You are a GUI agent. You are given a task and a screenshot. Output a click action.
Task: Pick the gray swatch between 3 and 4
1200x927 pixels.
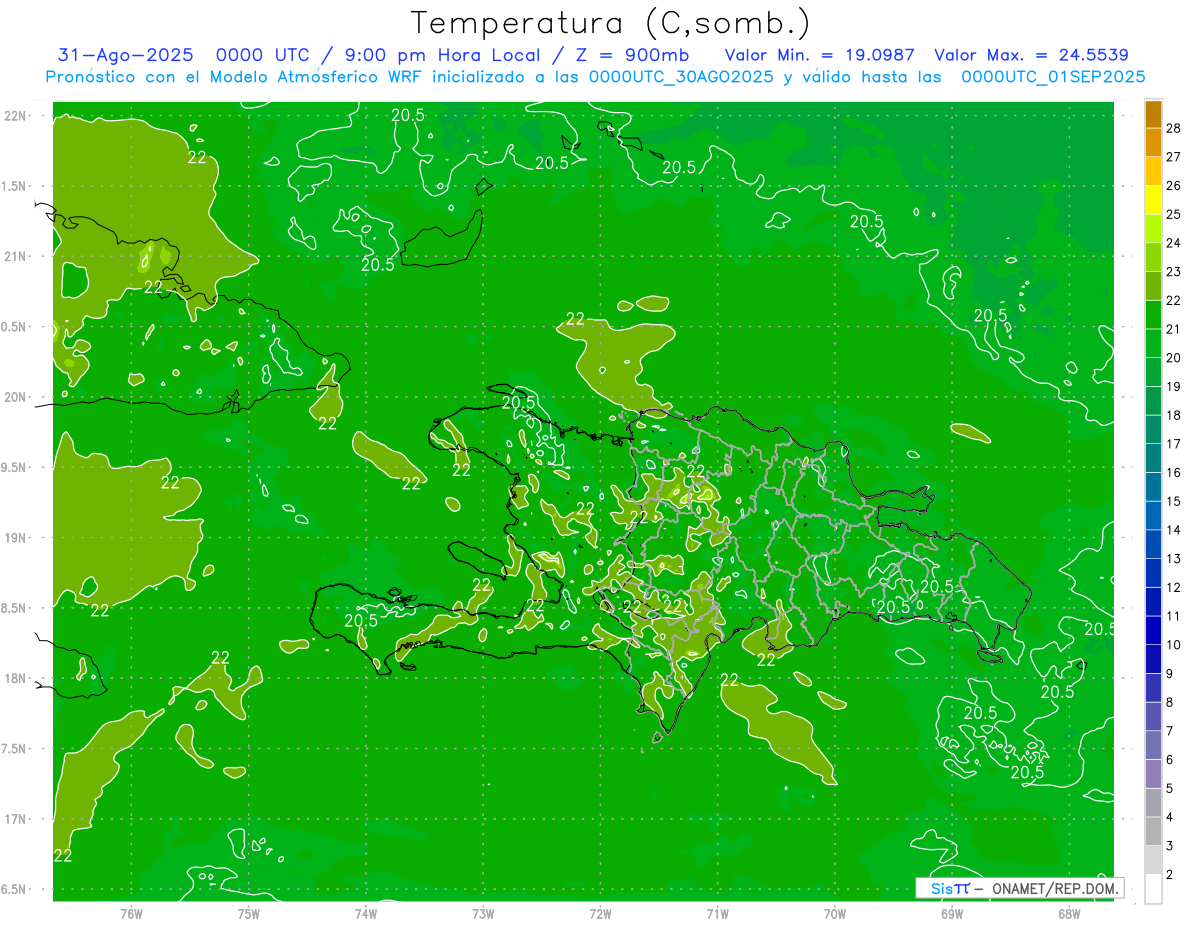pyautogui.click(x=1153, y=831)
